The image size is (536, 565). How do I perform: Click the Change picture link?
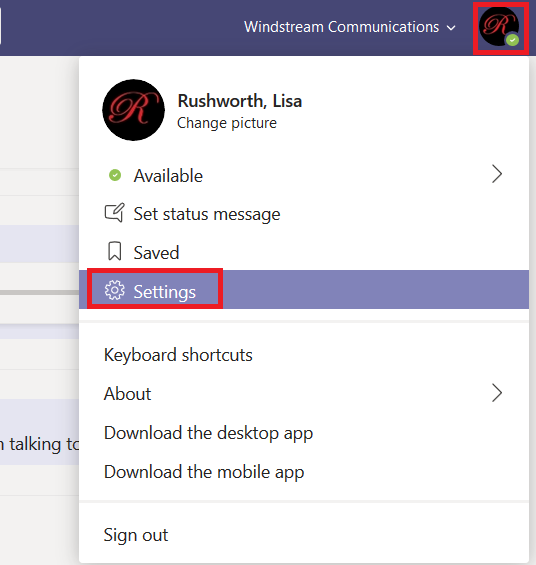click(227, 123)
